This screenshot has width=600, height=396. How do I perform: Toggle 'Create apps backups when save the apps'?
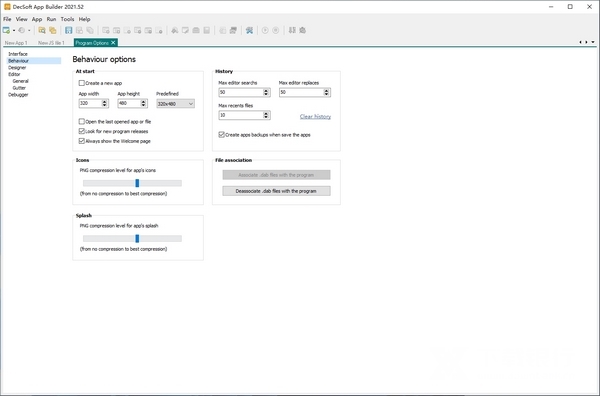[221, 135]
